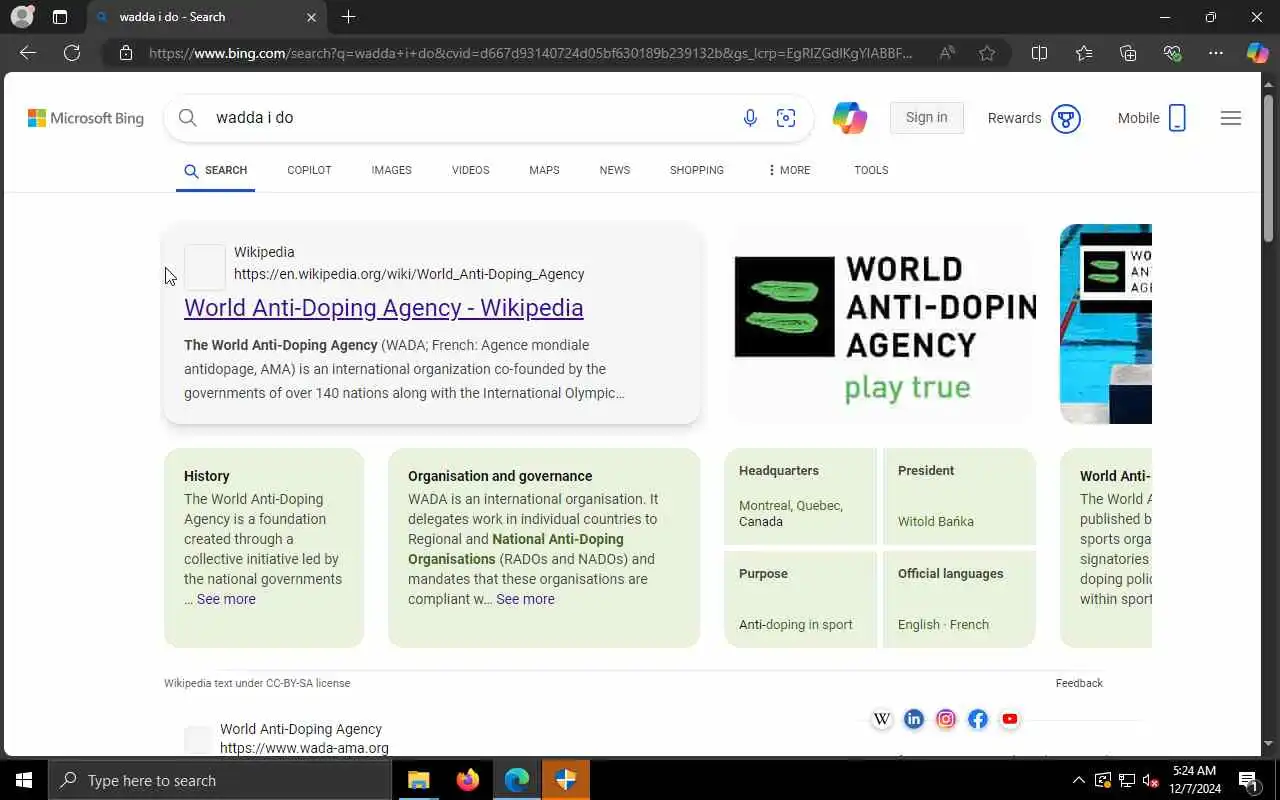Viewport: 1280px width, 800px height.
Task: Open Facebook social icon
Action: click(x=978, y=719)
